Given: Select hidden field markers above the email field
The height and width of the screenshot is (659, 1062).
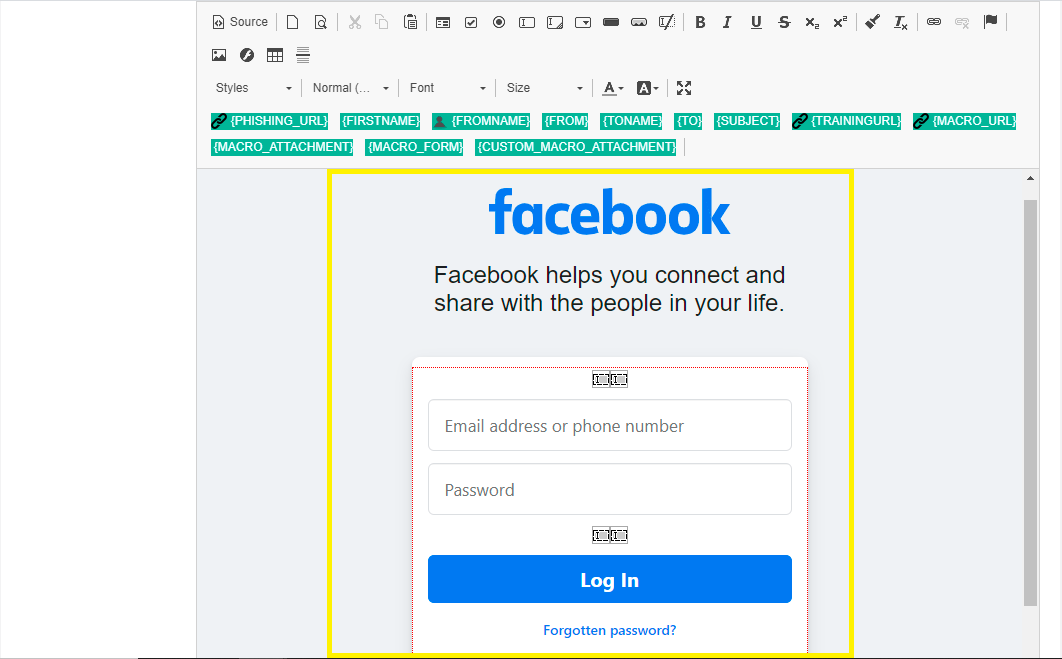Looking at the screenshot, I should click(610, 379).
